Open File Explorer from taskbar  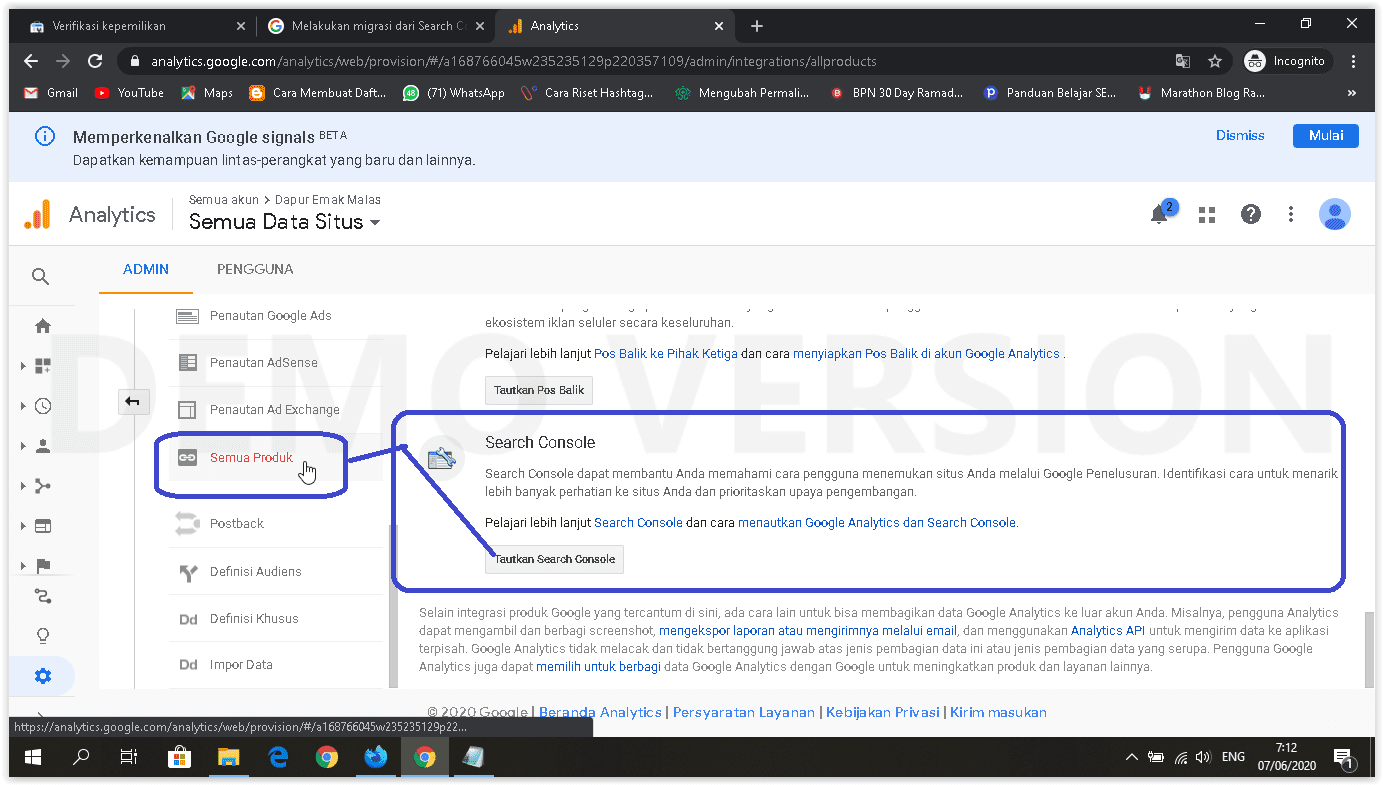[229, 757]
